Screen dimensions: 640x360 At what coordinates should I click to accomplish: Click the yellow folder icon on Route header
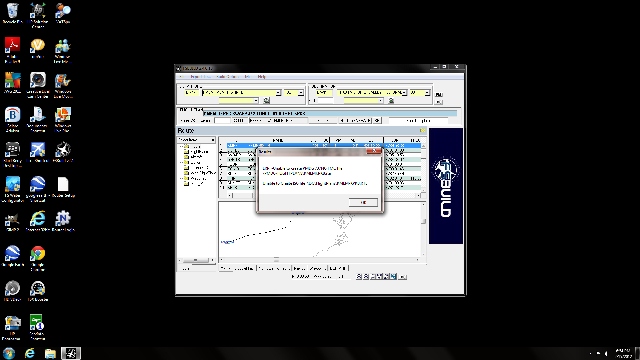(x=422, y=131)
